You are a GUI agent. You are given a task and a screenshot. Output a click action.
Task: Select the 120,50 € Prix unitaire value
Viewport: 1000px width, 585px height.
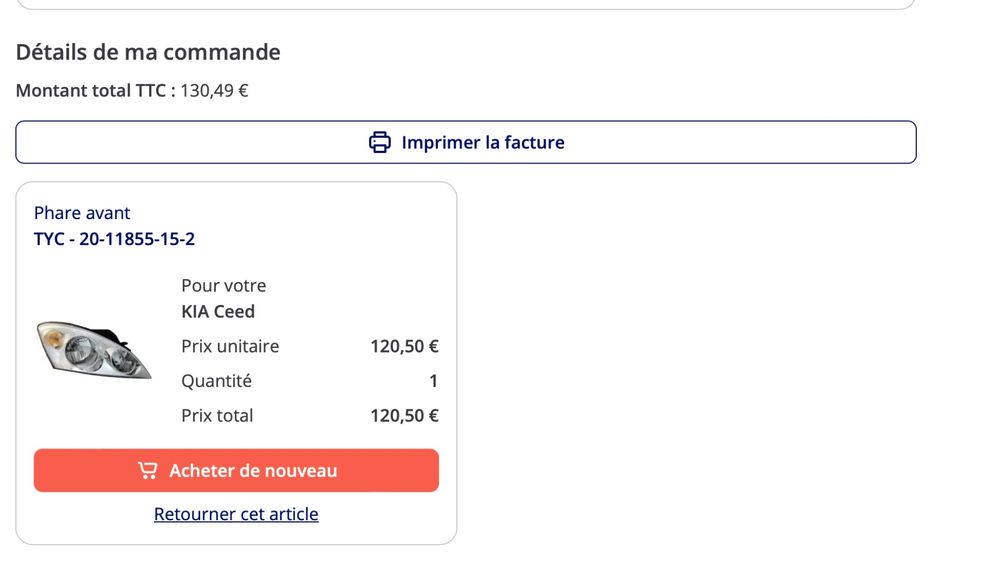(404, 346)
